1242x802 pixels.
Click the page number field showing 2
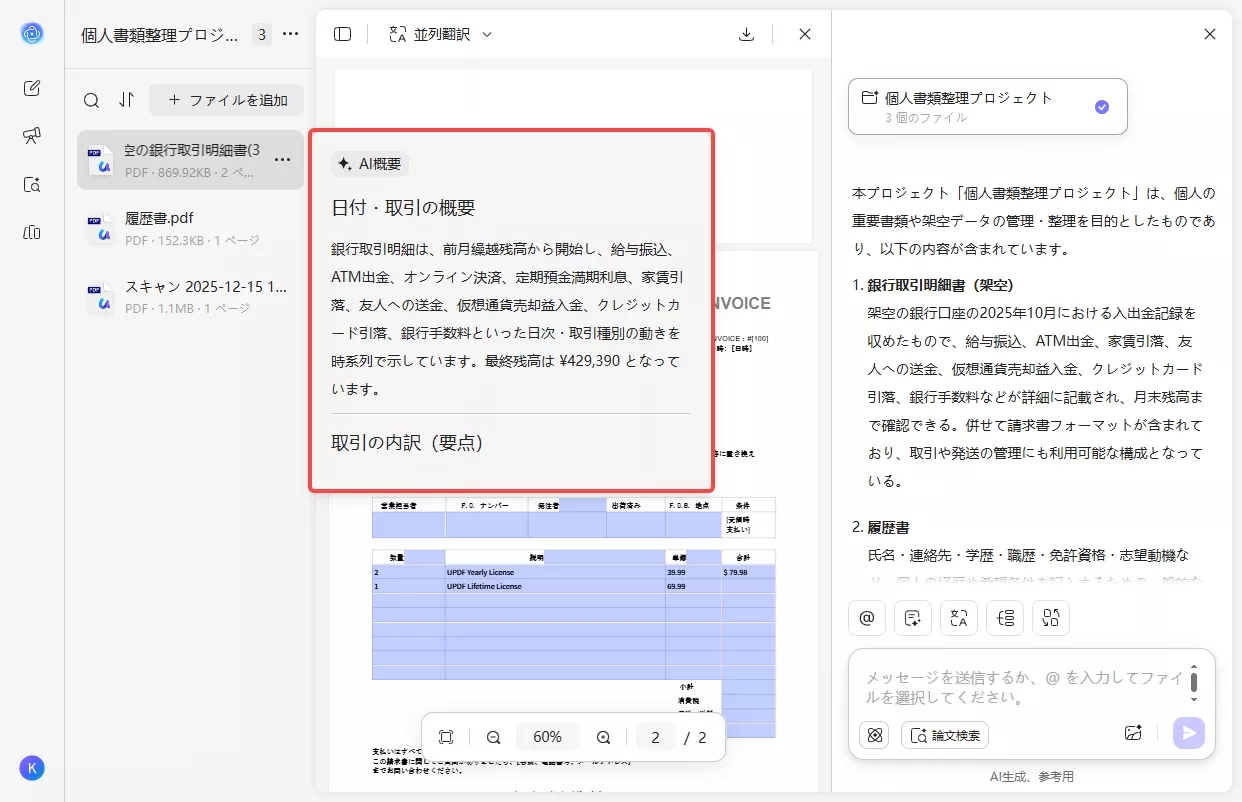tap(655, 737)
